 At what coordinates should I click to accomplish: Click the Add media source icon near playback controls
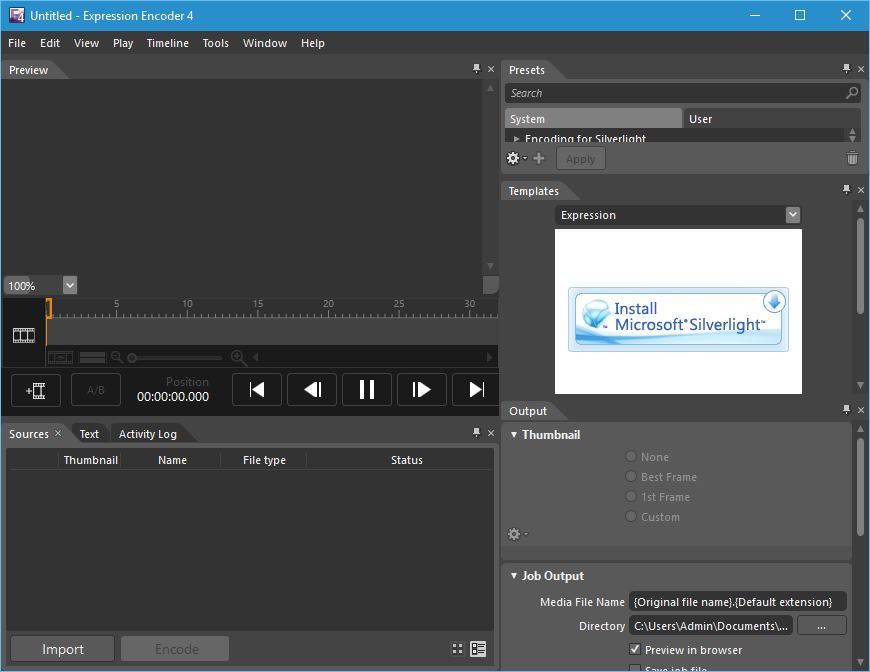point(35,389)
